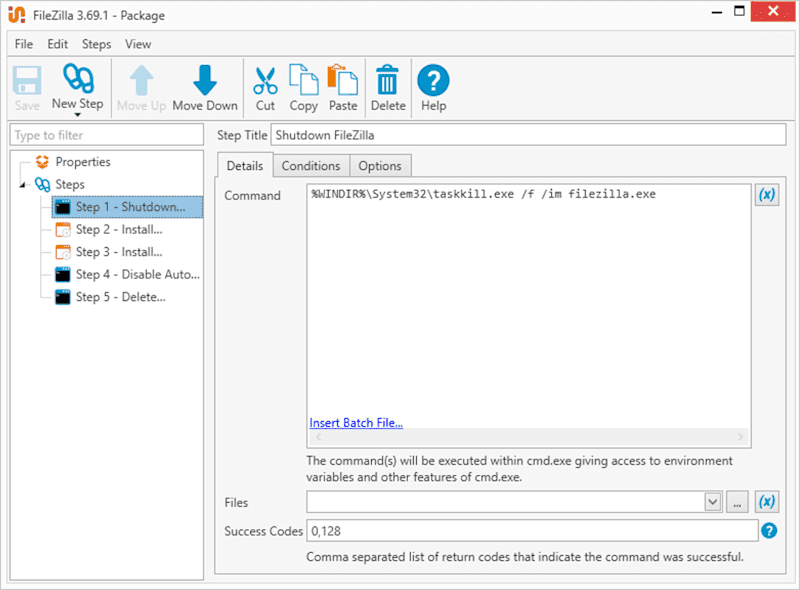Select Step 1 - Shutdown in tree
800x590 pixels.
point(128,207)
